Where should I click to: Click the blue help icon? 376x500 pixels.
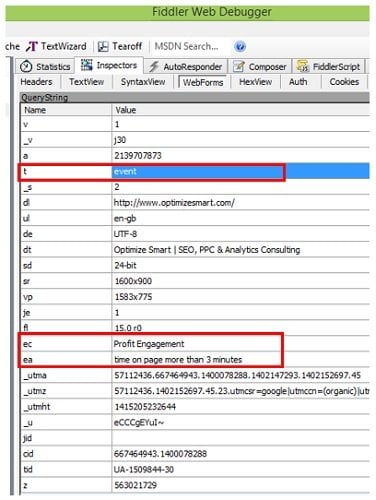tap(240, 46)
